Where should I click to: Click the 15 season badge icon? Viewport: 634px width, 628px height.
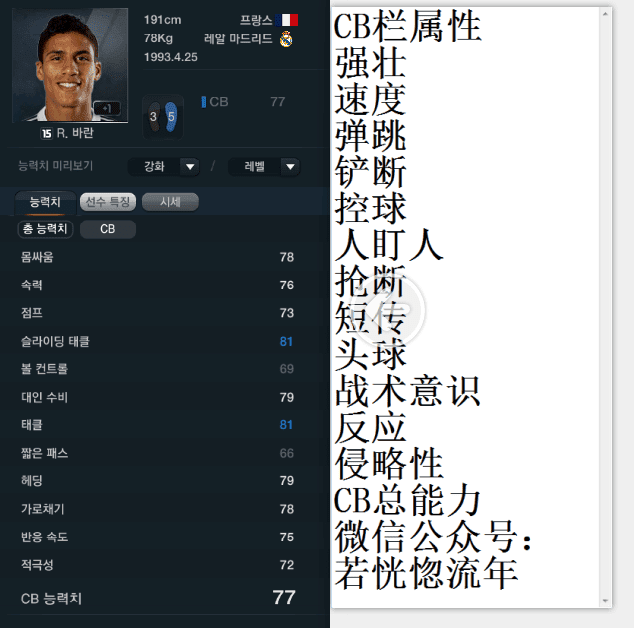coord(46,133)
